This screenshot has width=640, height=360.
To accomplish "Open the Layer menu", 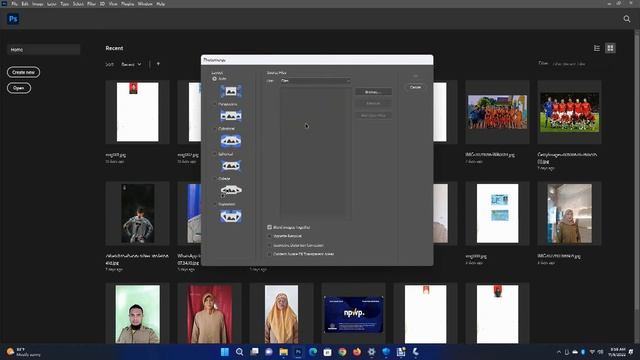I will [x=51, y=4].
